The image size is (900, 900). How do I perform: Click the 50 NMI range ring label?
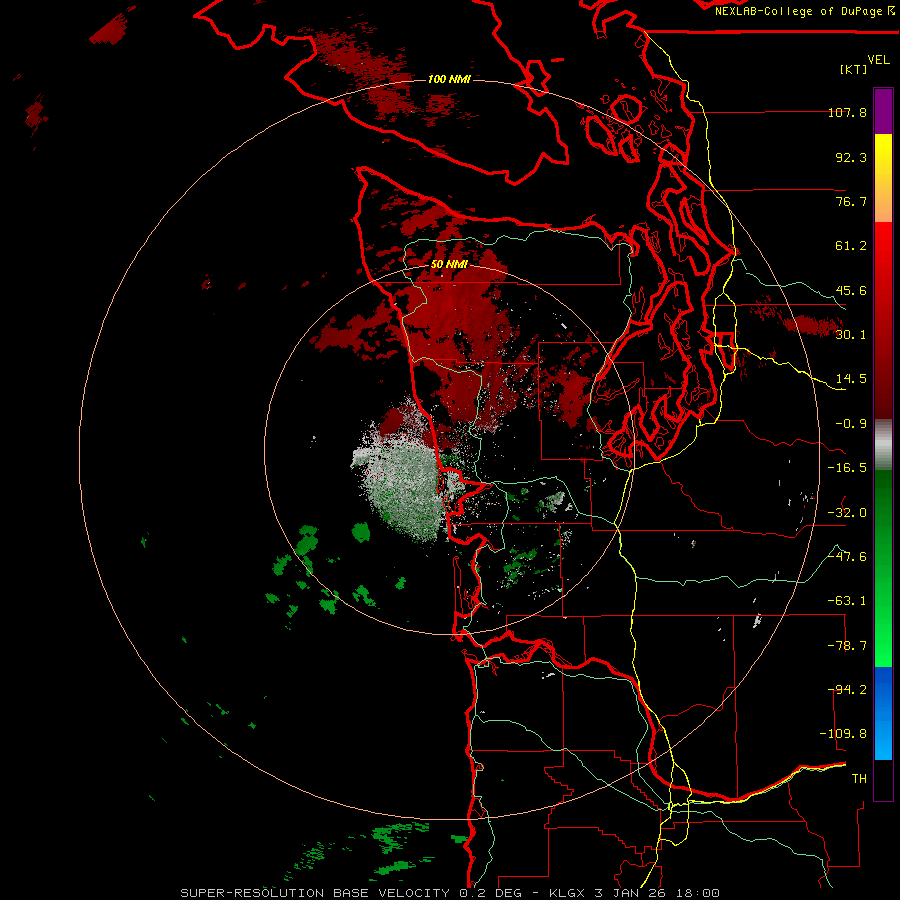tap(449, 264)
